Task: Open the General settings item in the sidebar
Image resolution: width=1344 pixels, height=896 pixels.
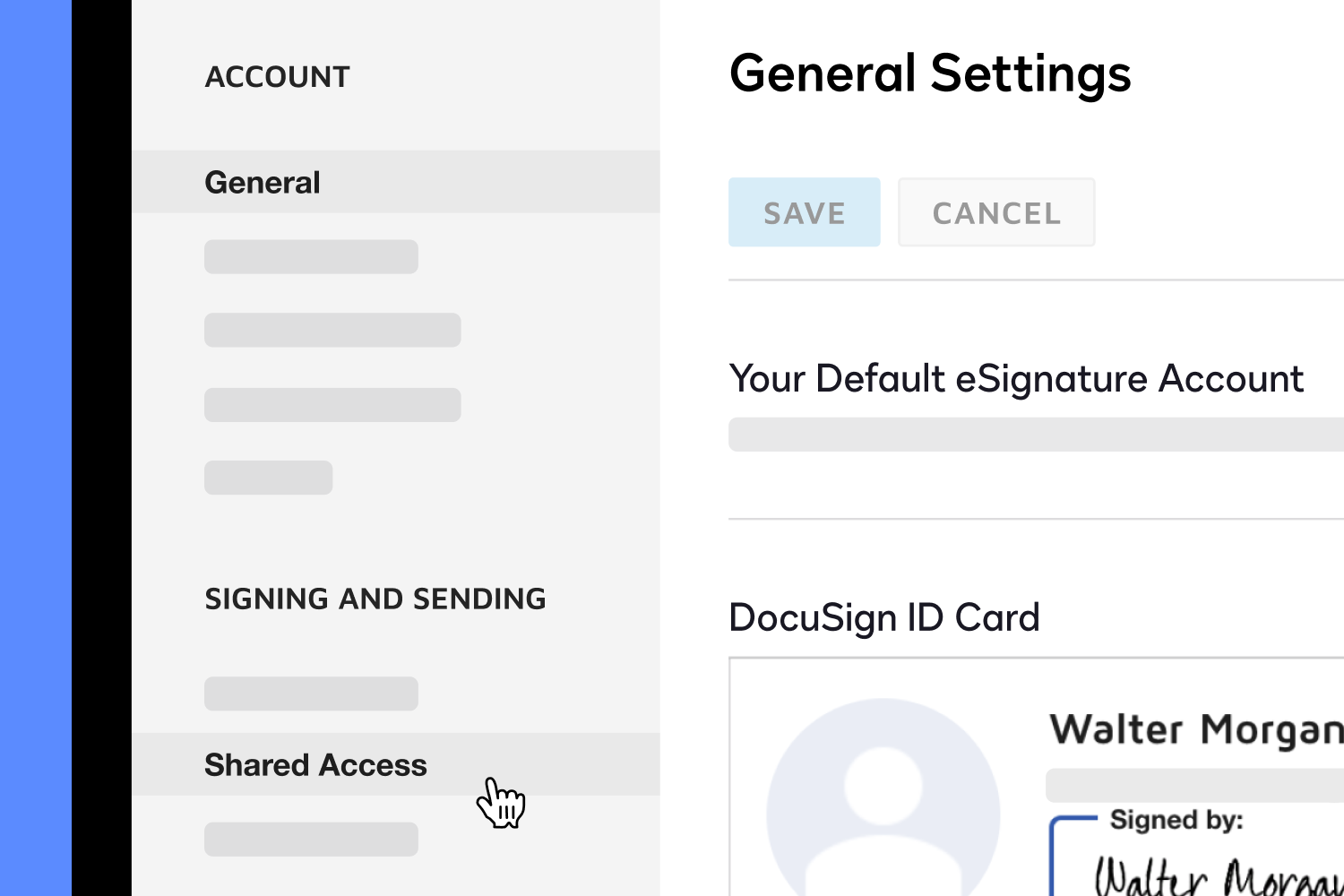Action: [263, 182]
